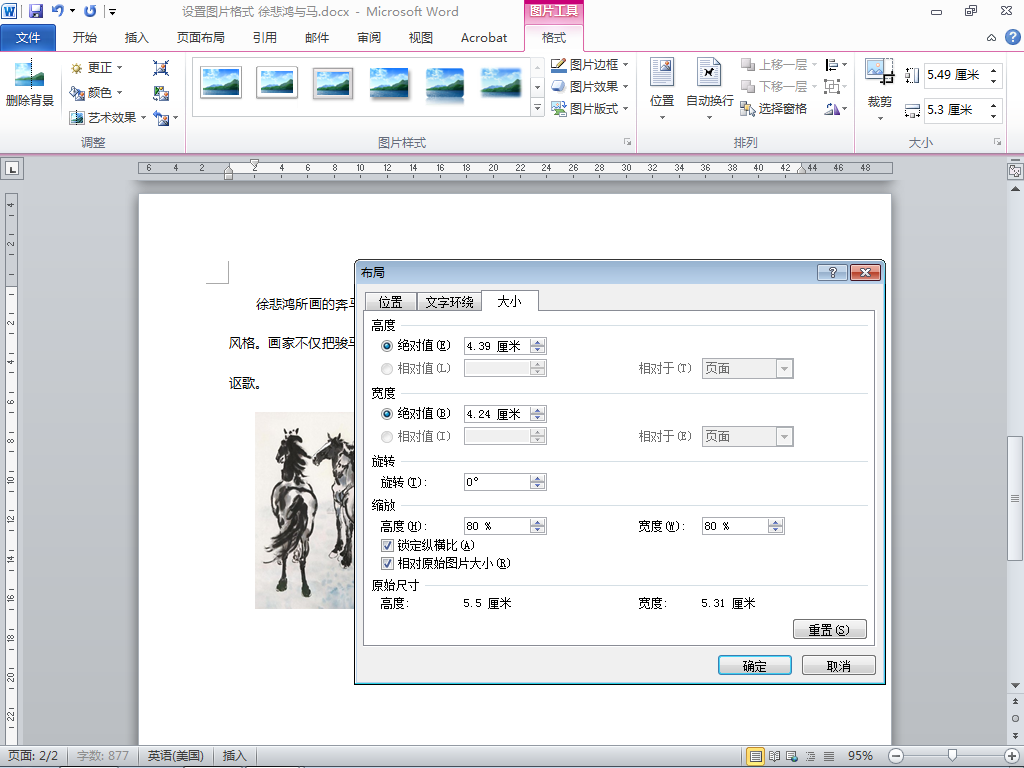Open Word help question mark icon
Image resolution: width=1024 pixels, height=768 pixels.
tap(1012, 37)
